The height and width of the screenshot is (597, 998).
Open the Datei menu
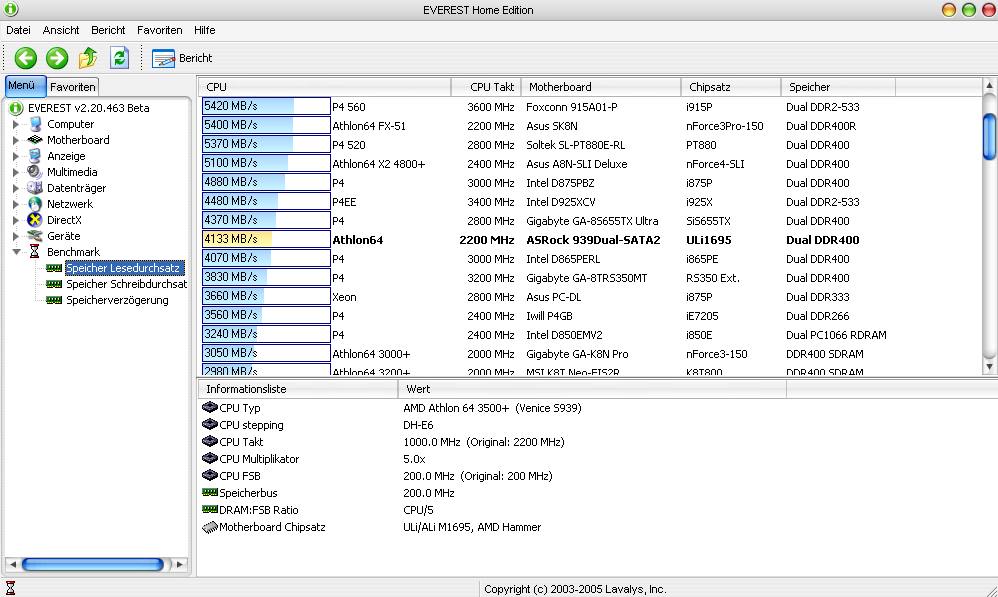(18, 30)
